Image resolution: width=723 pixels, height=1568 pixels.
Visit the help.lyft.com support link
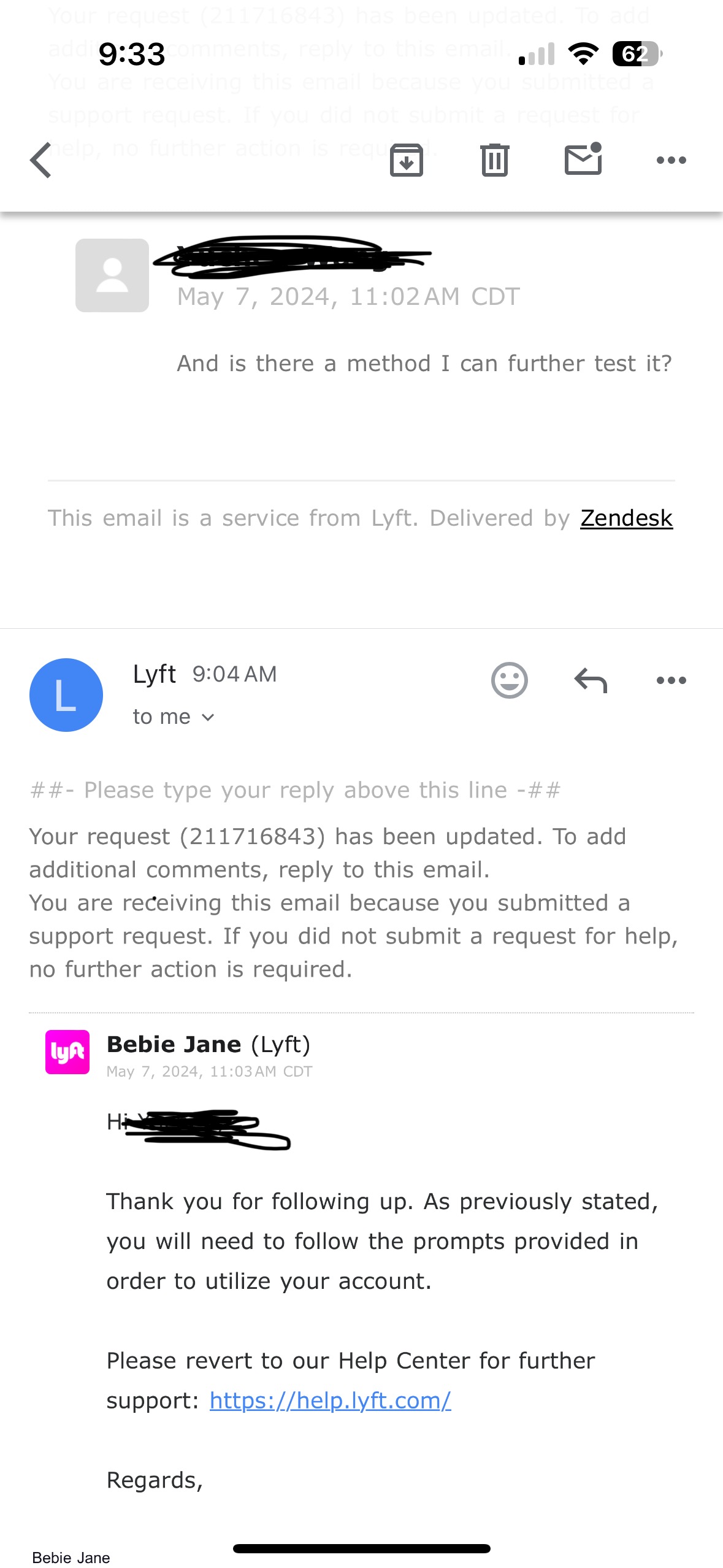pos(330,1401)
